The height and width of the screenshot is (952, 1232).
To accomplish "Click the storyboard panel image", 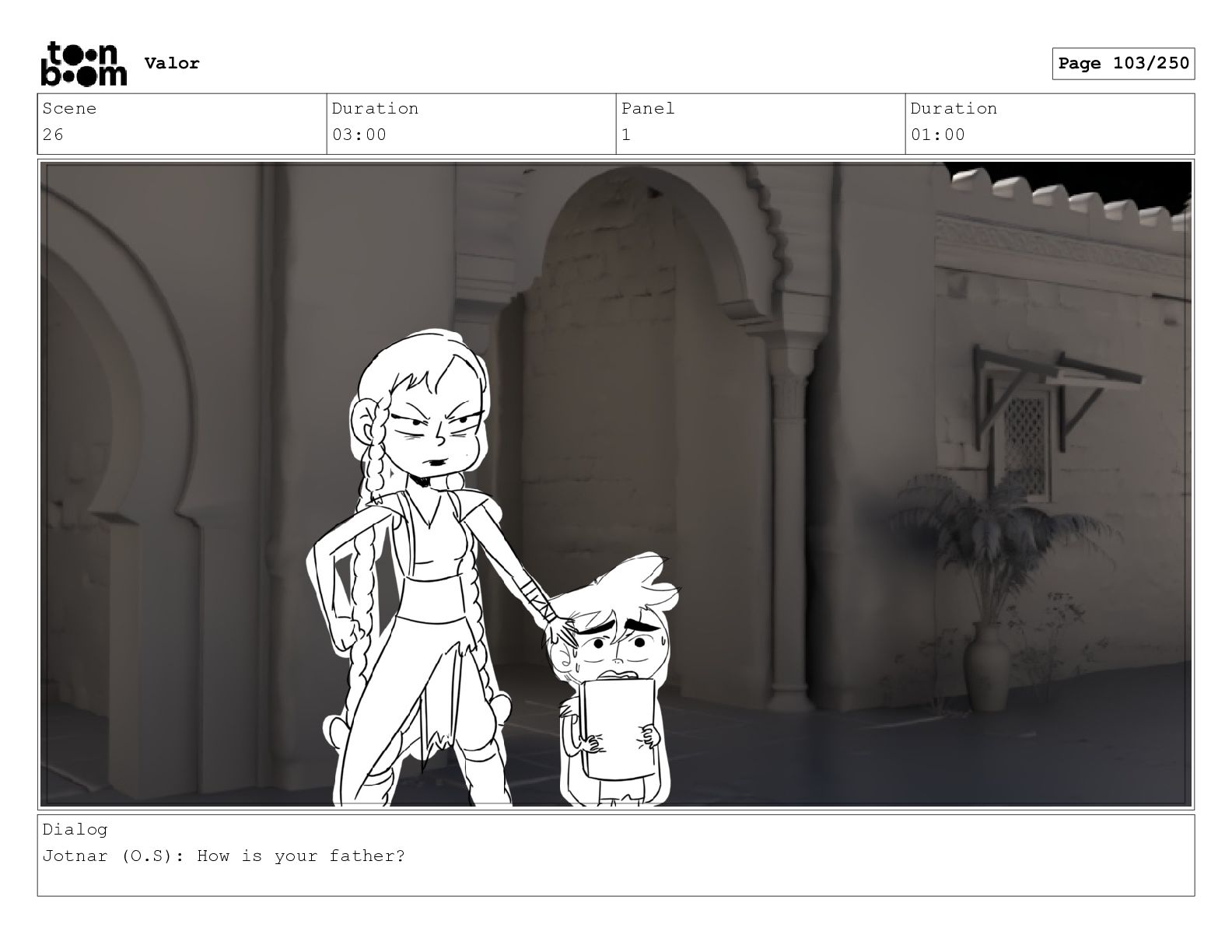I will pos(616,484).
